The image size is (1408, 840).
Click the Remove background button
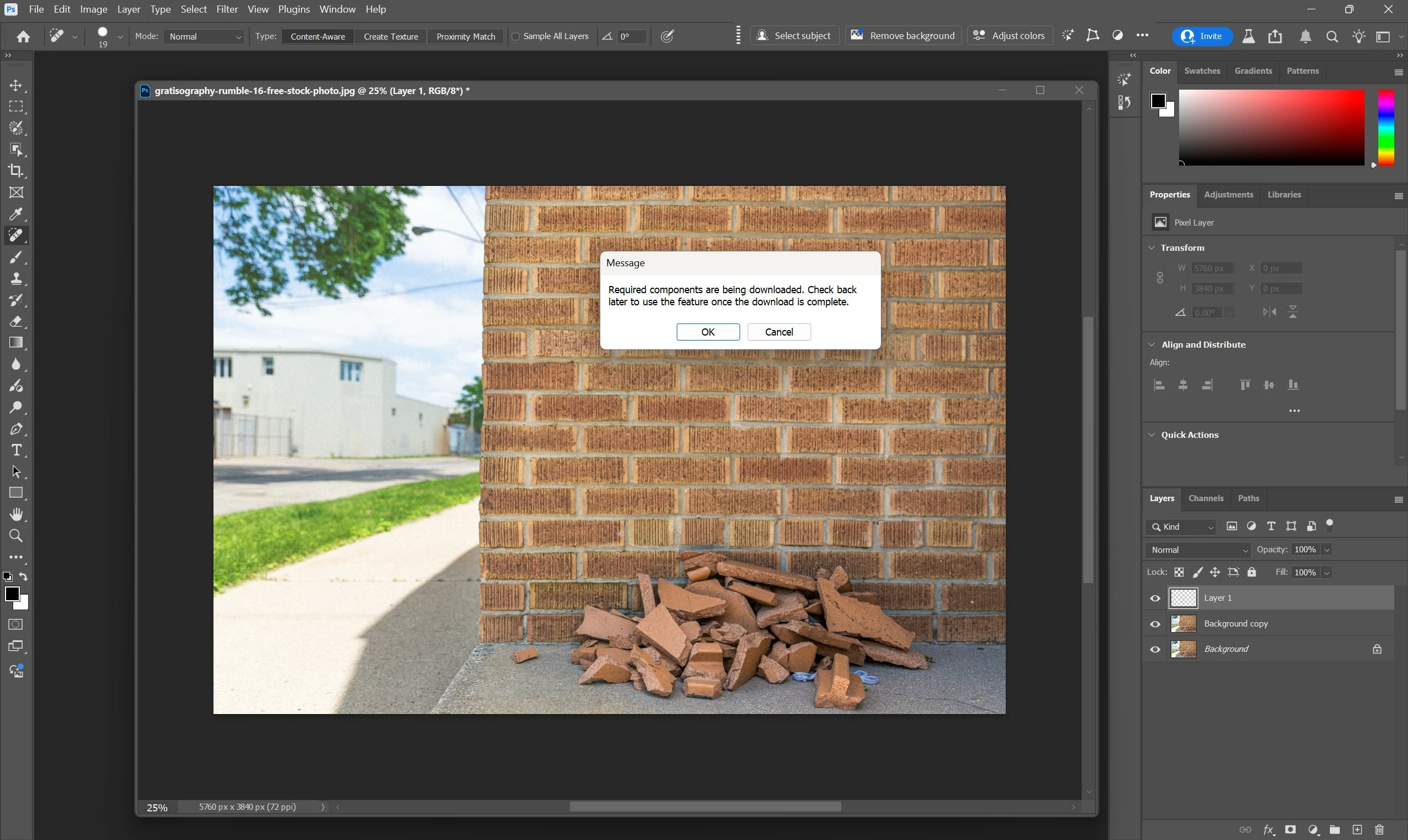pyautogui.click(x=903, y=36)
